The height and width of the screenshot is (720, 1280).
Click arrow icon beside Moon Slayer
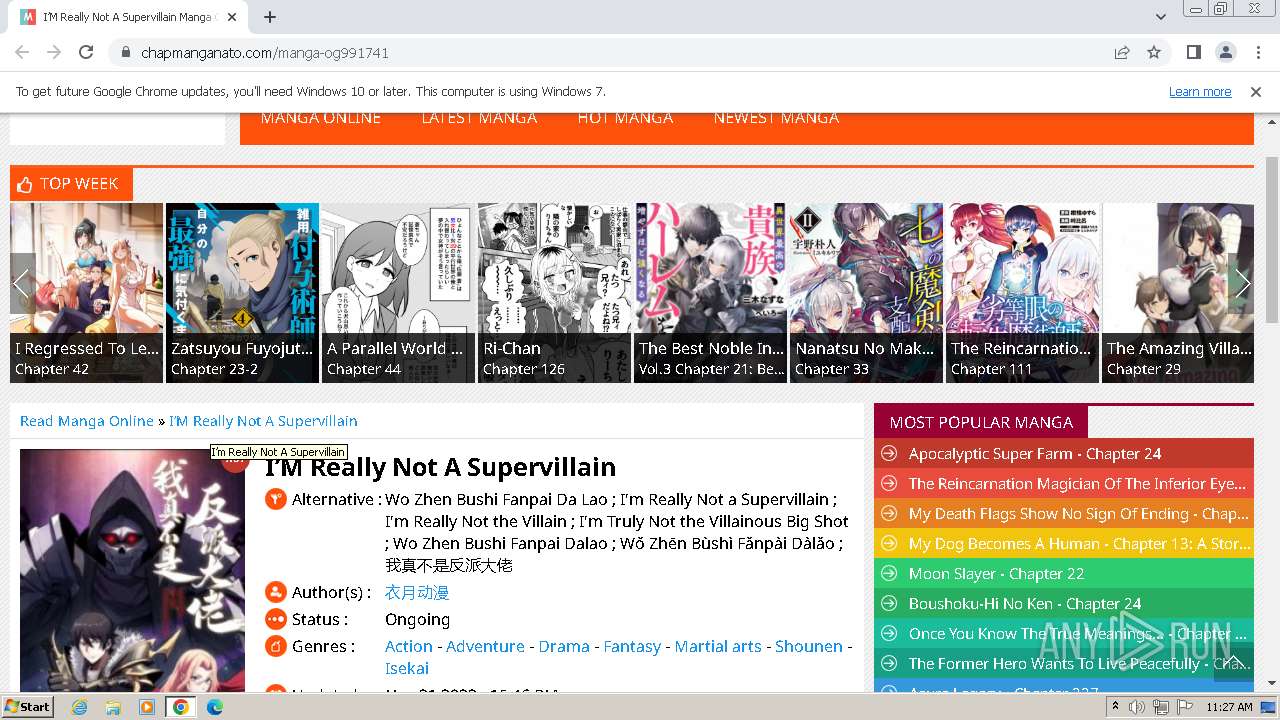pos(889,574)
